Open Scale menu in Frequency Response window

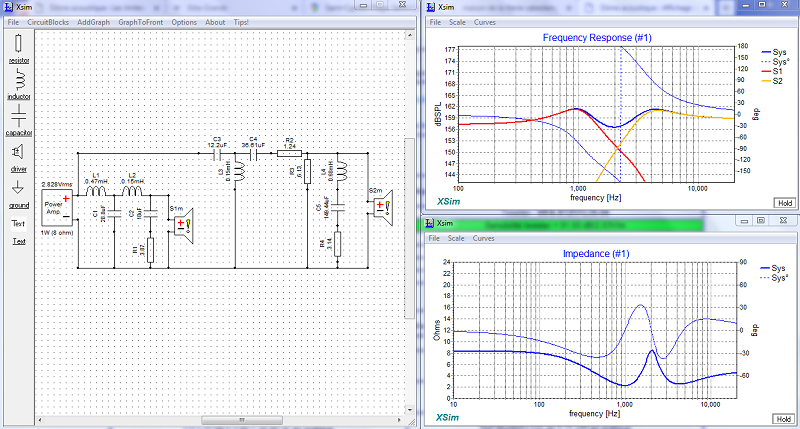(x=457, y=22)
